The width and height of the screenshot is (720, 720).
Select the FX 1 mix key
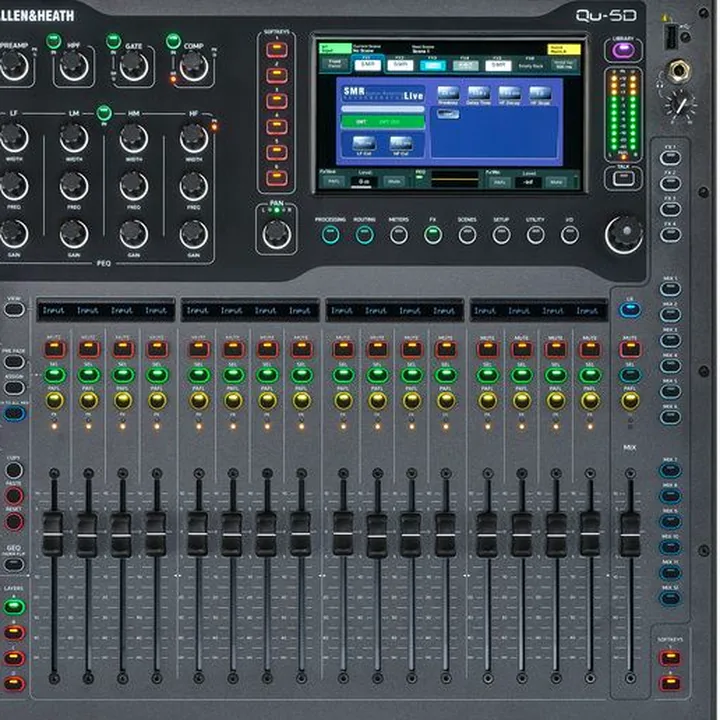coord(670,158)
